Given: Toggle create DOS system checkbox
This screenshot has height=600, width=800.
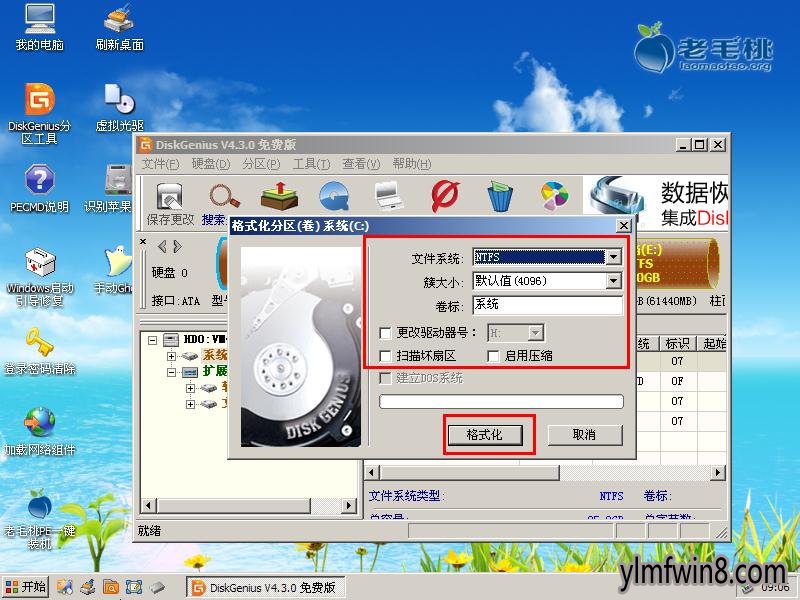Looking at the screenshot, I should 386,379.
